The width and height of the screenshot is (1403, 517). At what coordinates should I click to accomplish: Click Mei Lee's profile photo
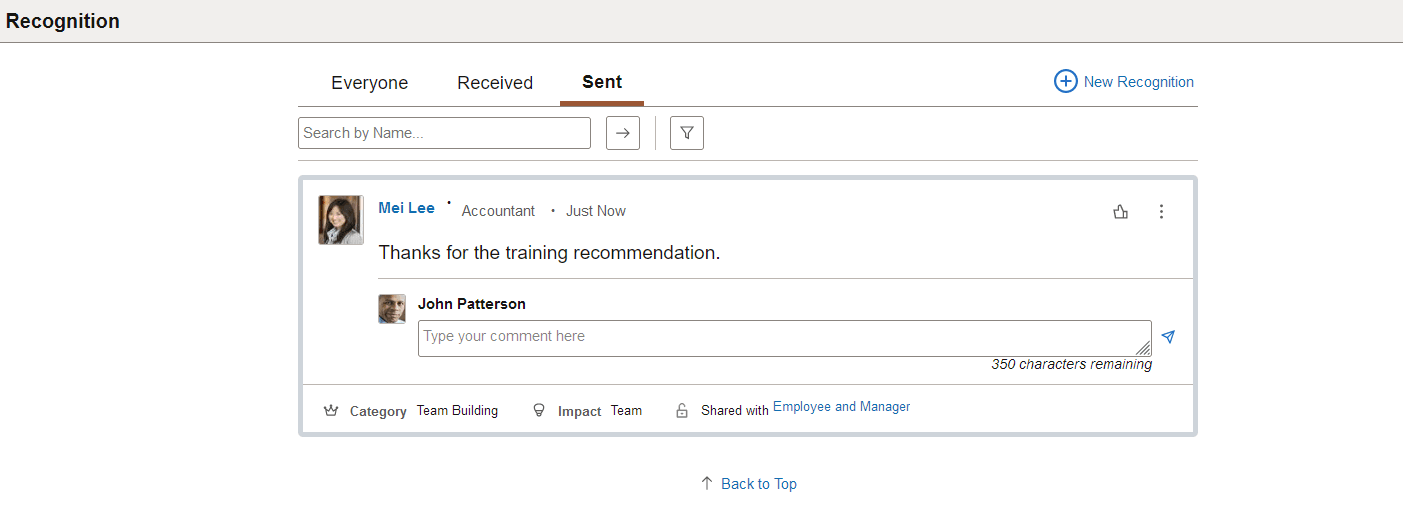point(341,220)
